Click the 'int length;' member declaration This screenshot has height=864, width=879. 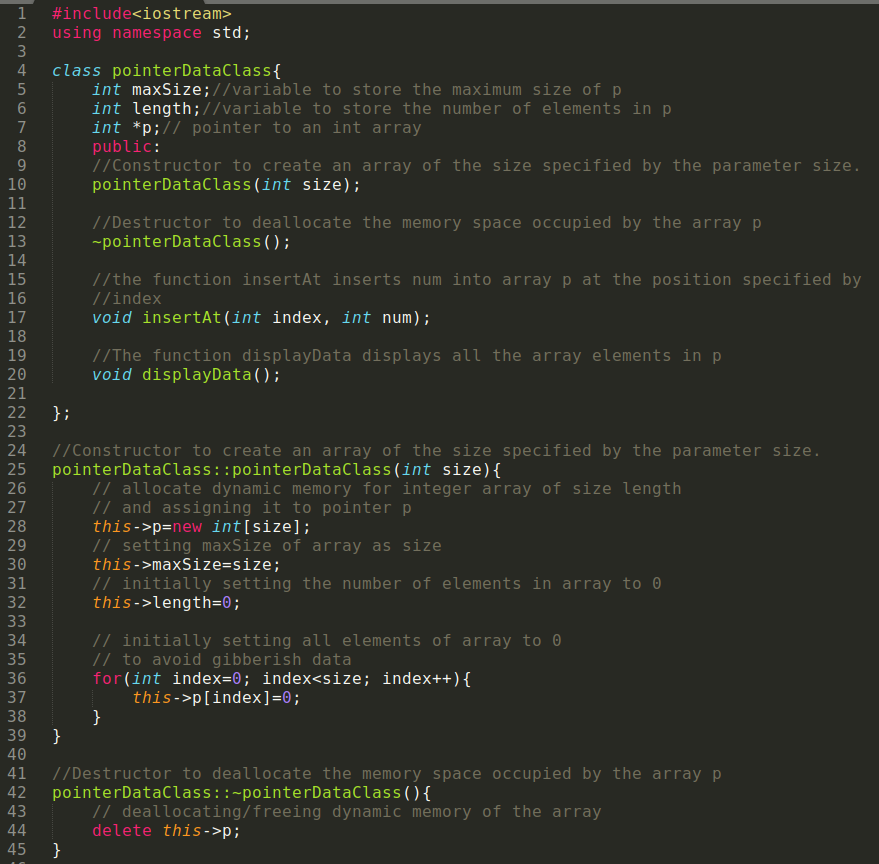(146, 109)
